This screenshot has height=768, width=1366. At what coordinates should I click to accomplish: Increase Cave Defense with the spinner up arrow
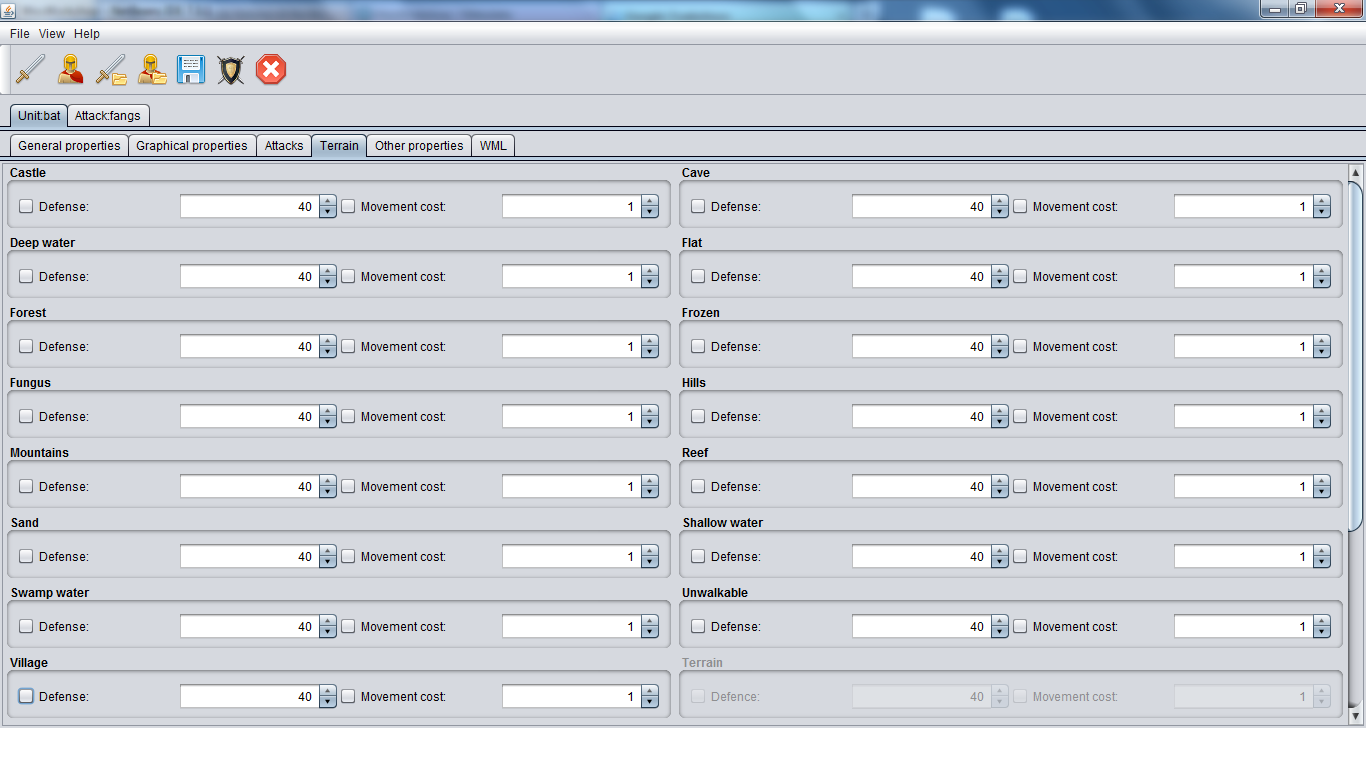tap(1000, 201)
